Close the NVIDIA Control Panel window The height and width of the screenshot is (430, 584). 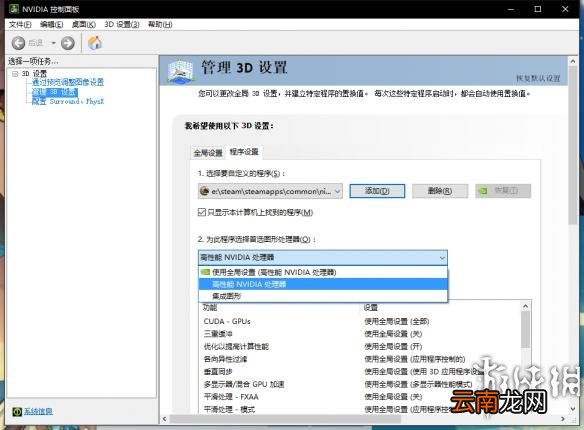pos(565,9)
